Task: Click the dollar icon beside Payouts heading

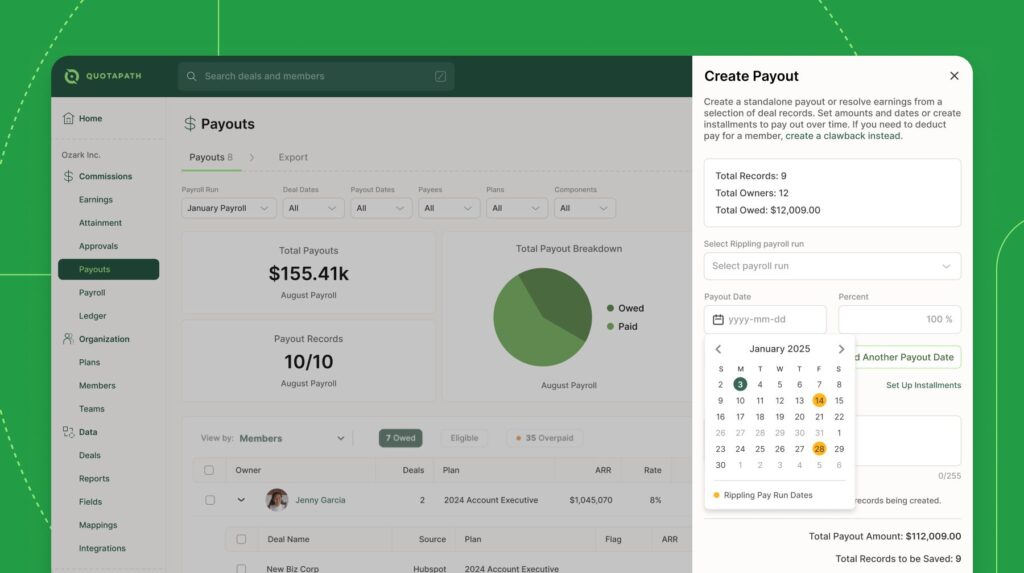Action: 189,123
